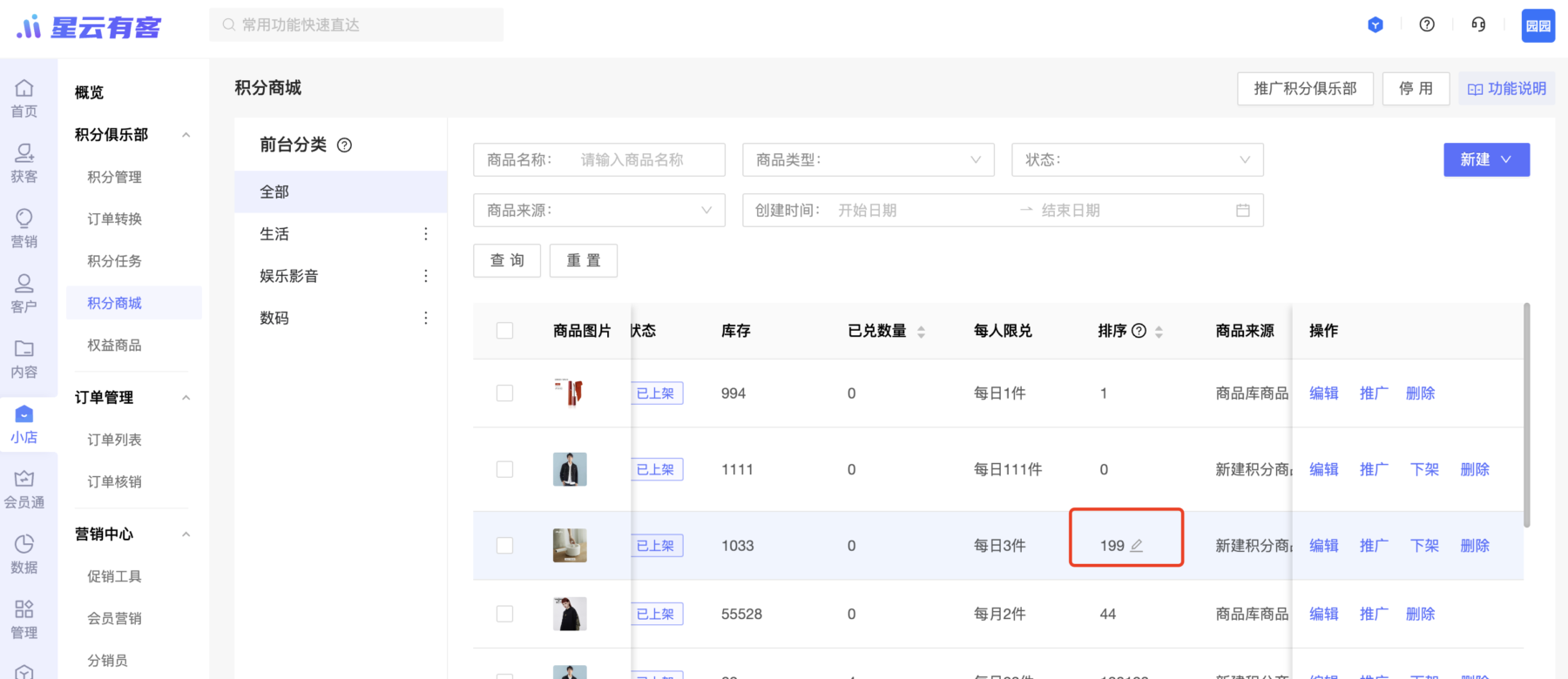Check the row with stock 55528
Viewport: 1568px width, 679px height.
(504, 614)
